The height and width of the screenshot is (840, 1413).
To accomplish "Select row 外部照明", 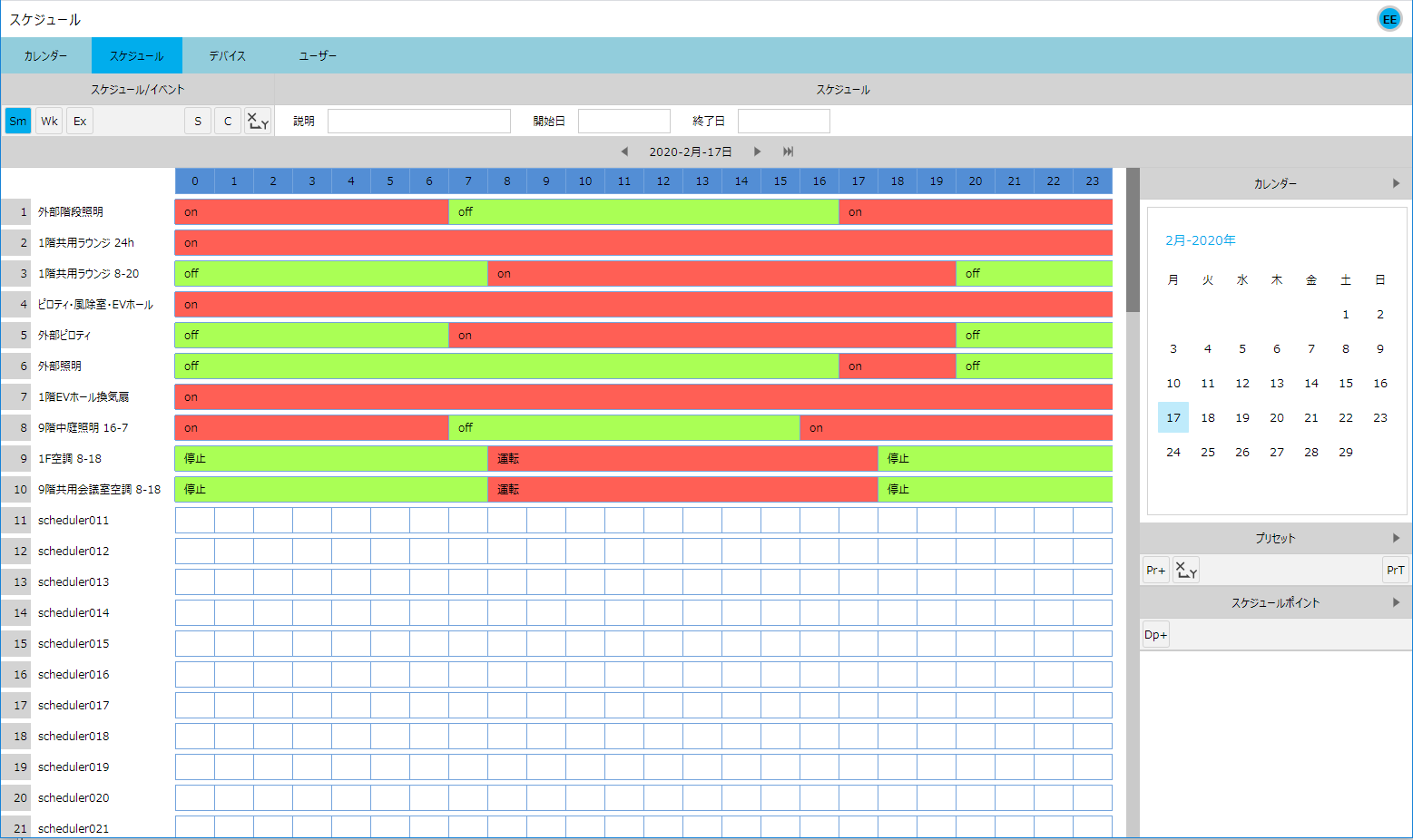I will point(60,366).
